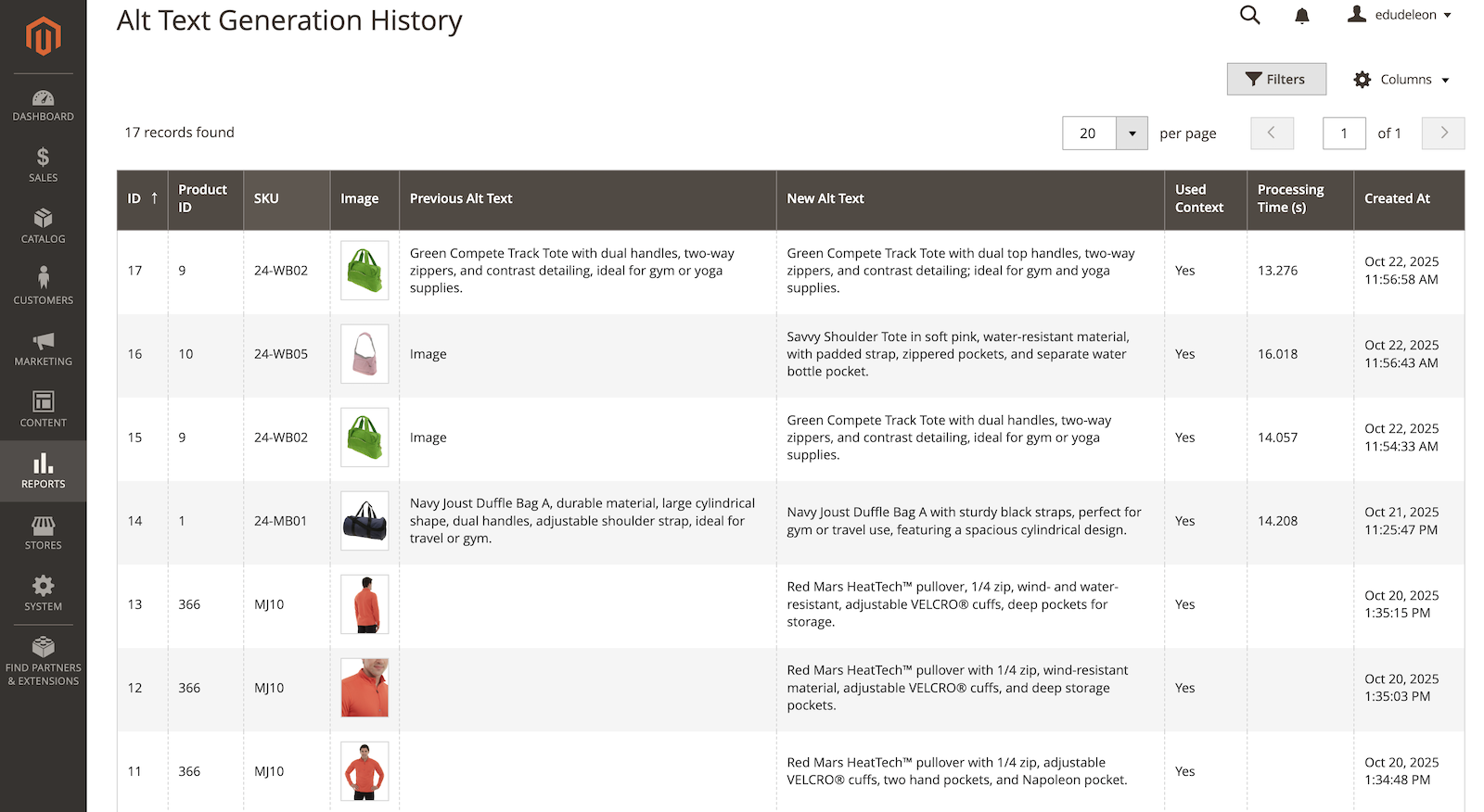Click Oct 21, 2025 11:25:47 PM date

pos(1401,521)
